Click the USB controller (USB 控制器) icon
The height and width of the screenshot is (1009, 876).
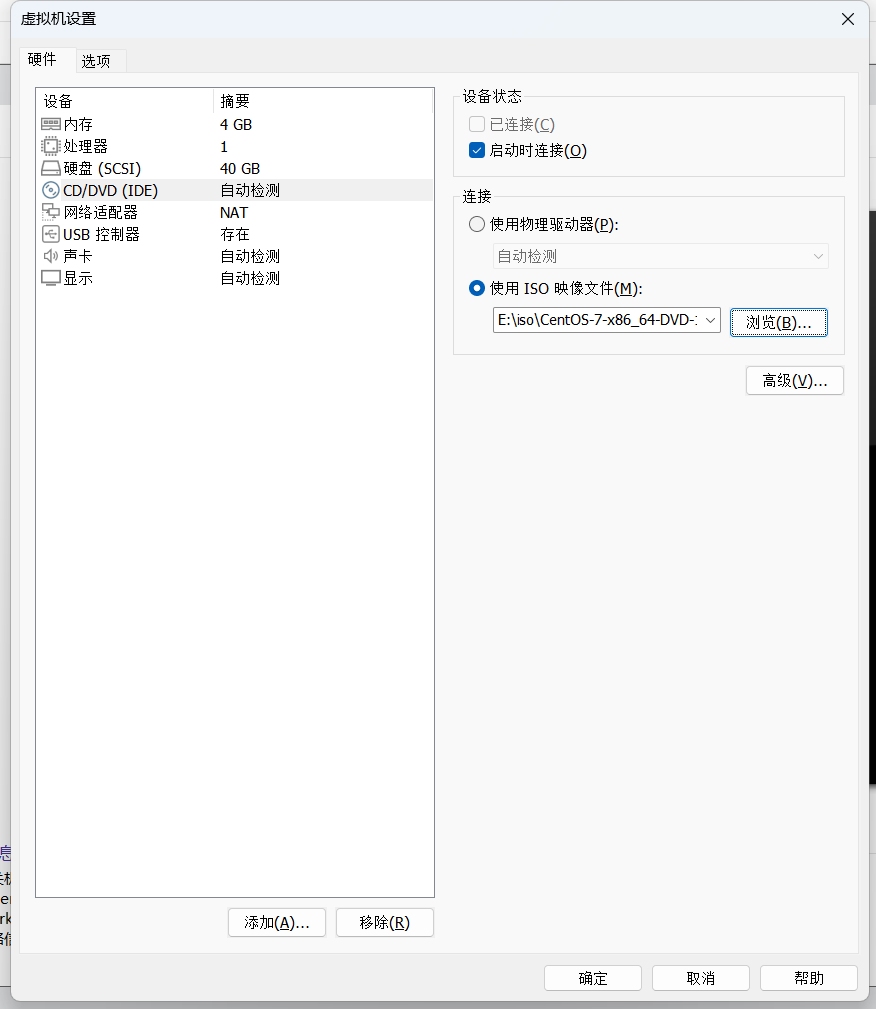(x=51, y=234)
